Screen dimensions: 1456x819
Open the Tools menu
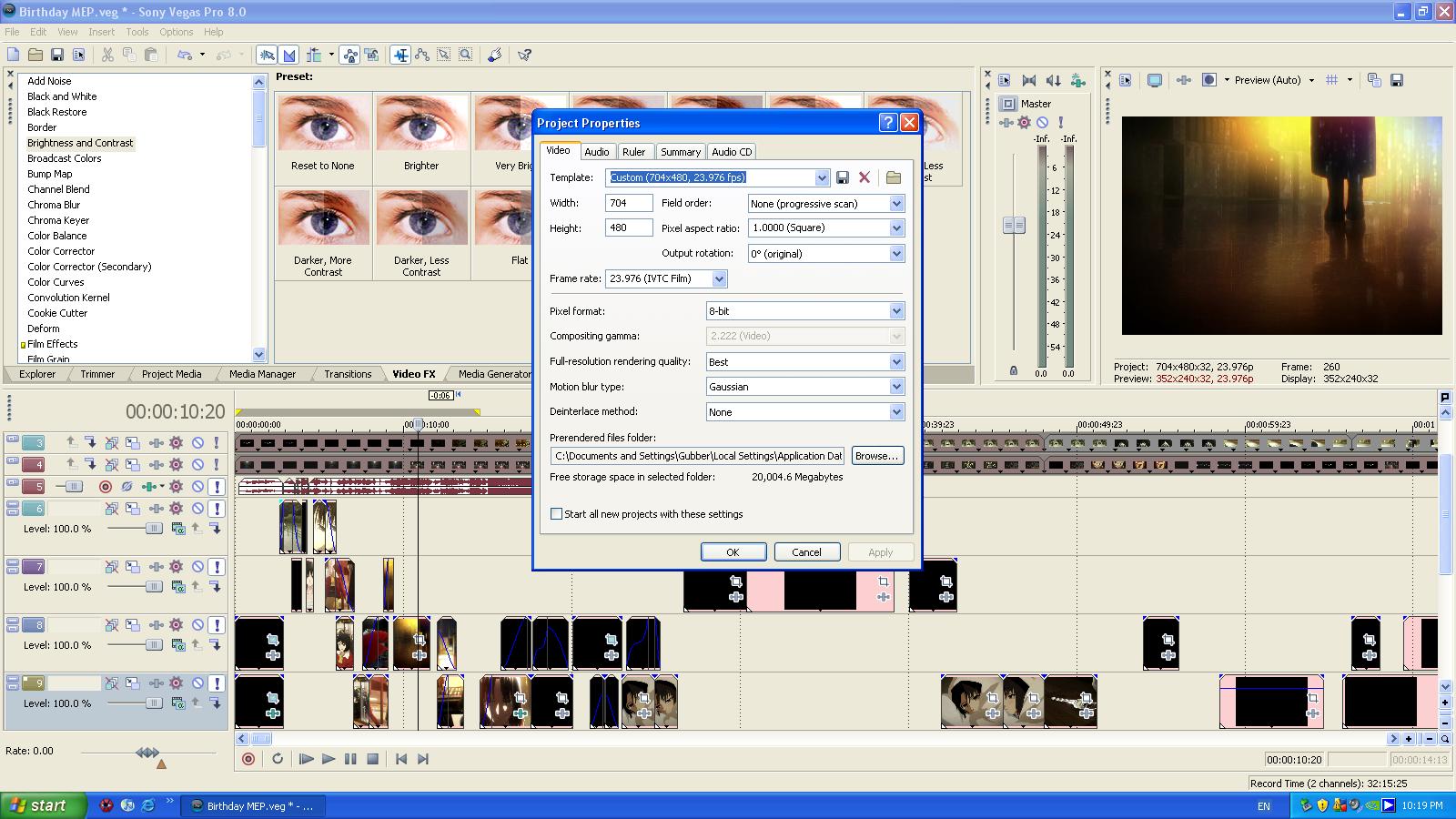click(x=137, y=32)
